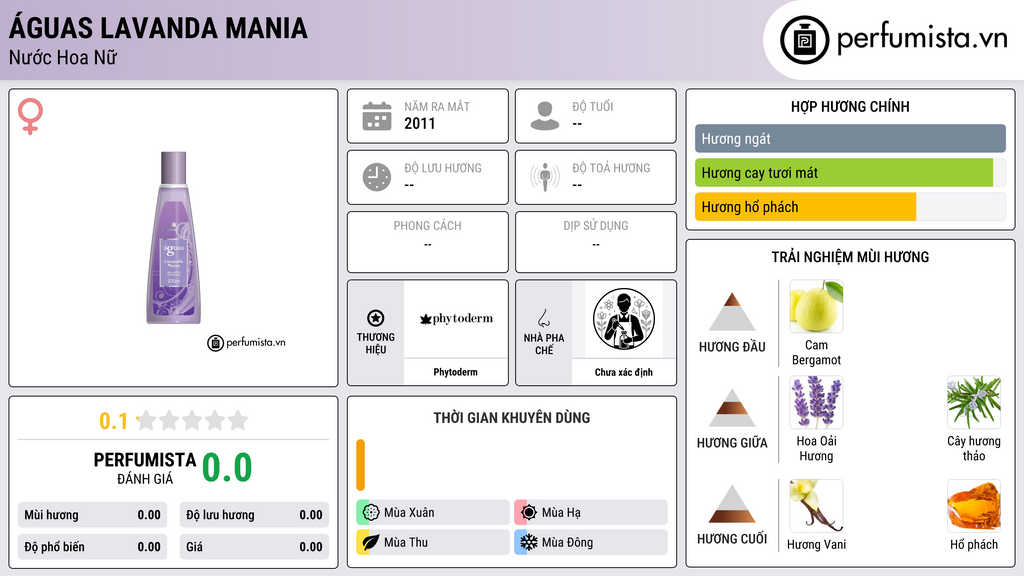The height and width of the screenshot is (576, 1024).
Task: Open the Cam Bergamot note image
Action: (816, 306)
